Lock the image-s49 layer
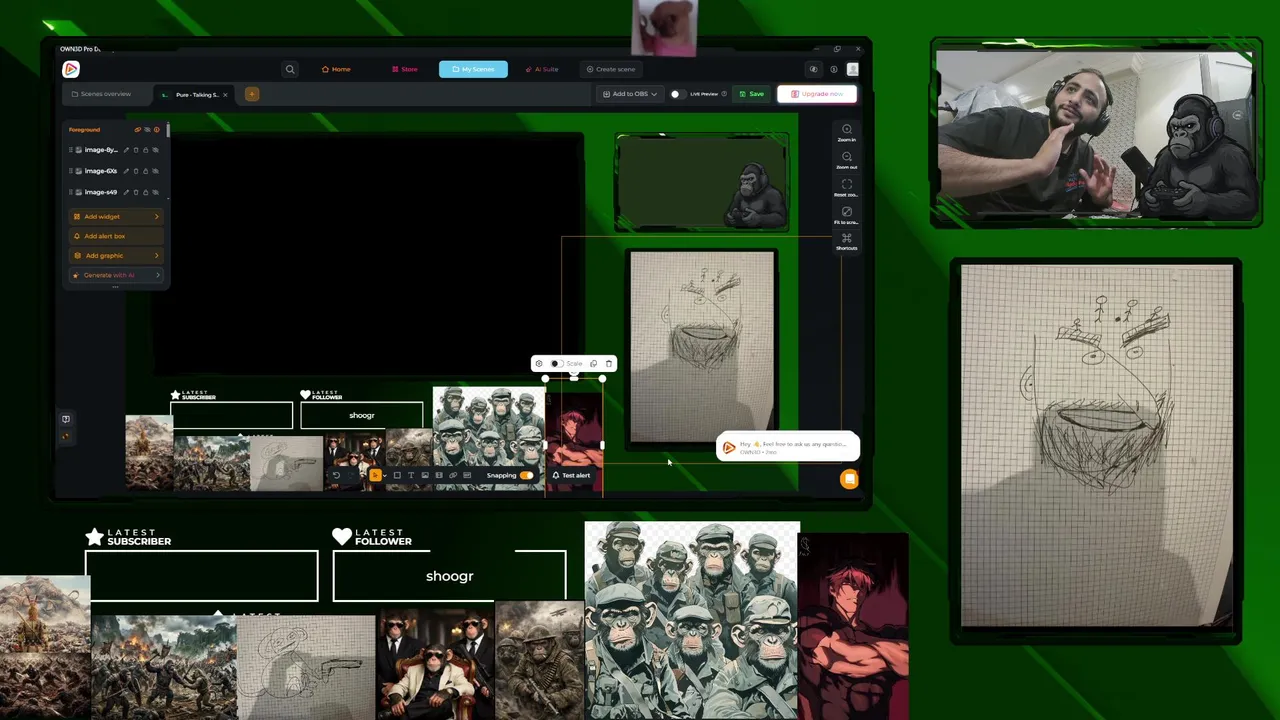Viewport: 1280px width, 720px height. [145, 192]
